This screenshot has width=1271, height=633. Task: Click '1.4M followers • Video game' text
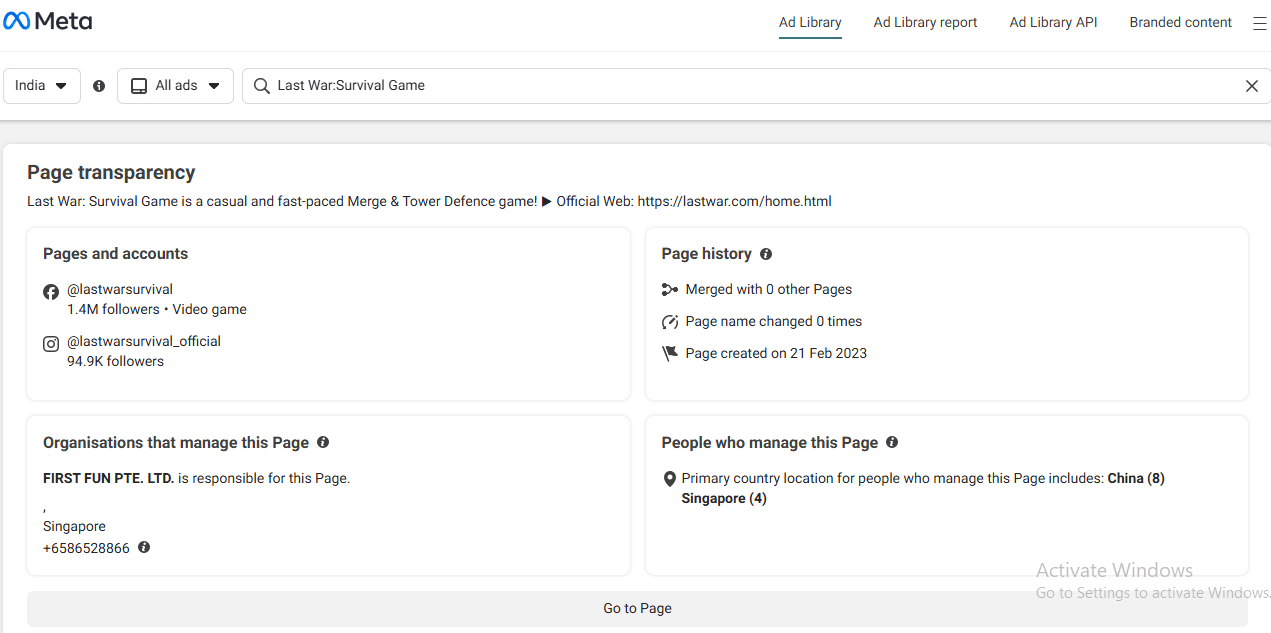157,310
